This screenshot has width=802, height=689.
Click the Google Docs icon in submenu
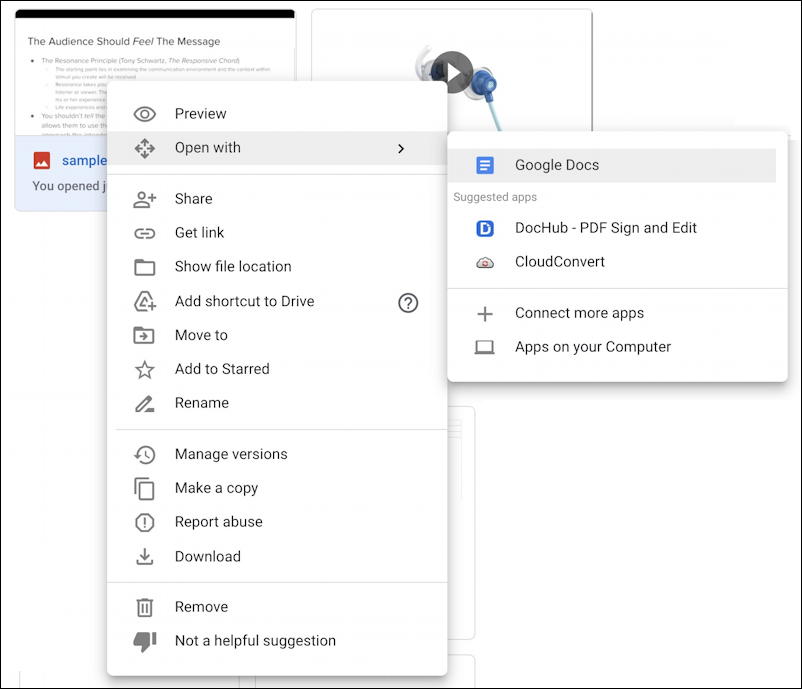[484, 164]
